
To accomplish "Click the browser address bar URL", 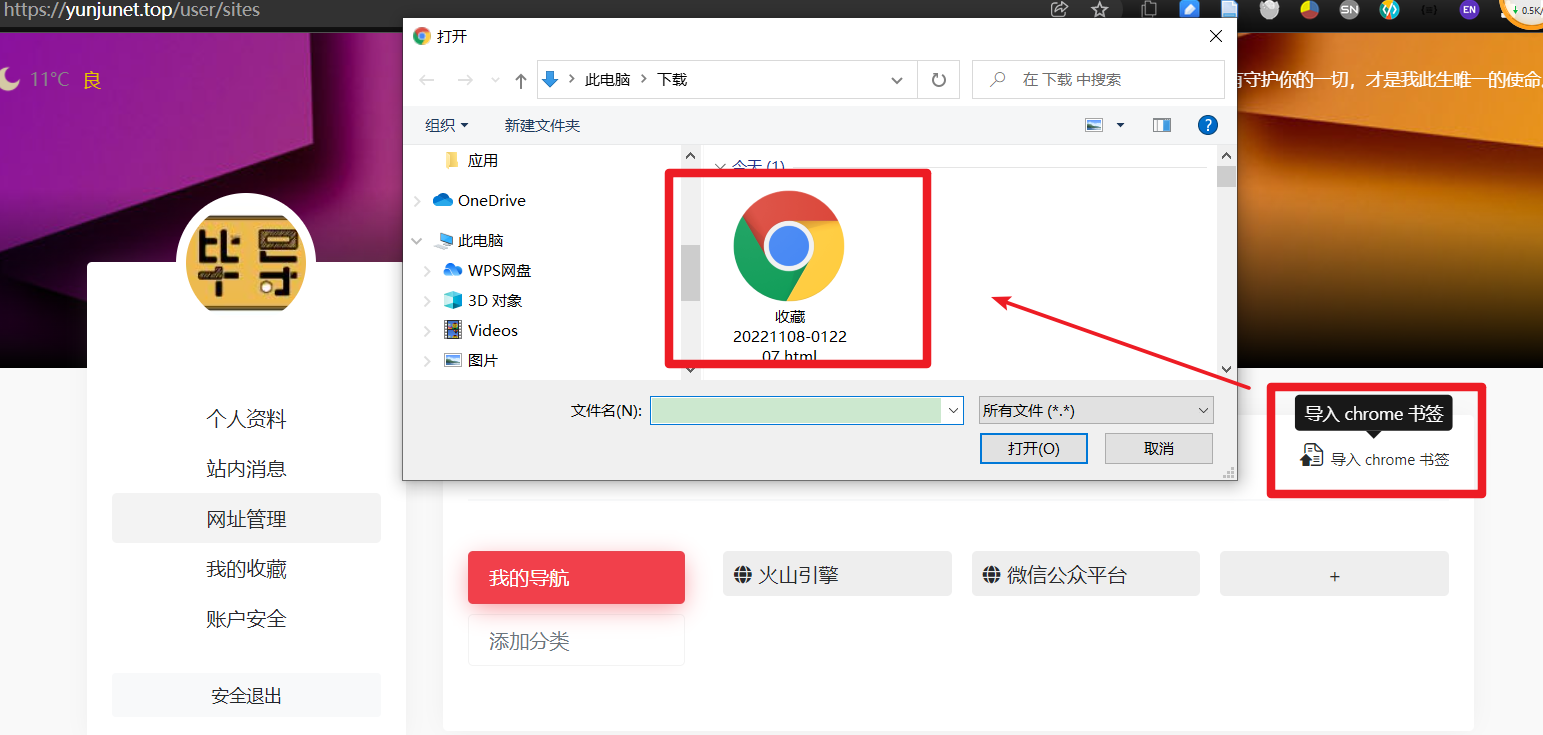I will pyautogui.click(x=131, y=11).
